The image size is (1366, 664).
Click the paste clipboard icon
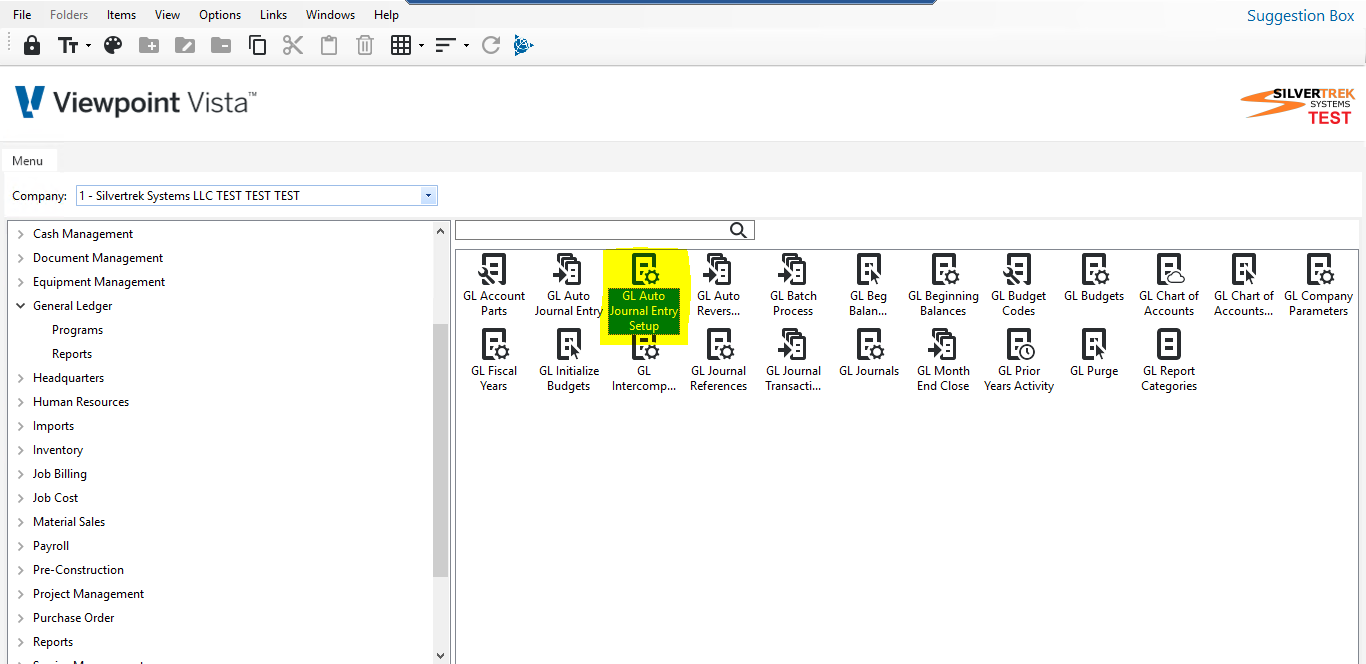[x=329, y=45]
